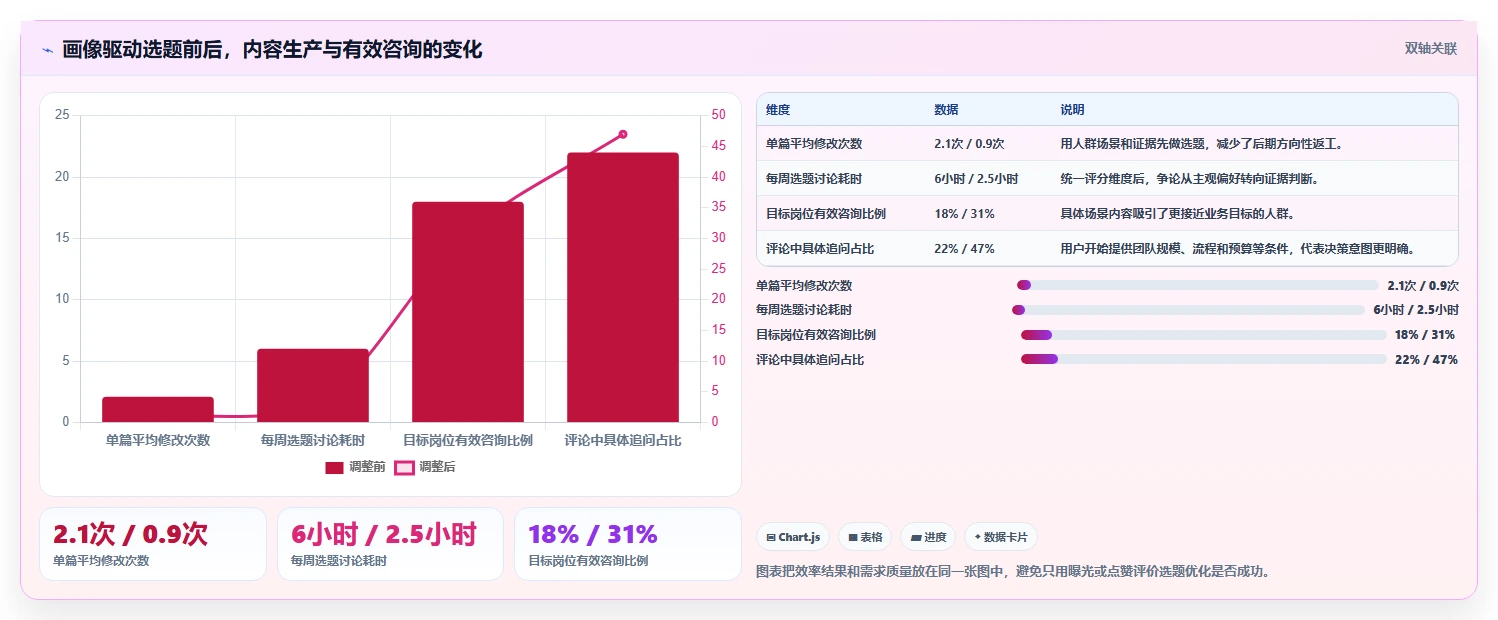Click the table row label 目标岗位有效咨询比例
Viewport: 1498px width, 620px height.
(x=826, y=214)
